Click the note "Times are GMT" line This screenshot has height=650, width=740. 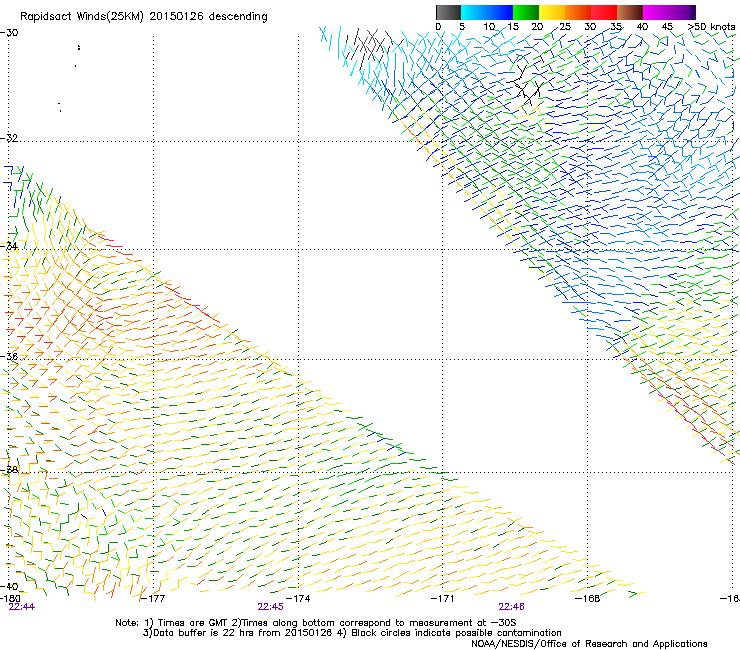coord(316,623)
